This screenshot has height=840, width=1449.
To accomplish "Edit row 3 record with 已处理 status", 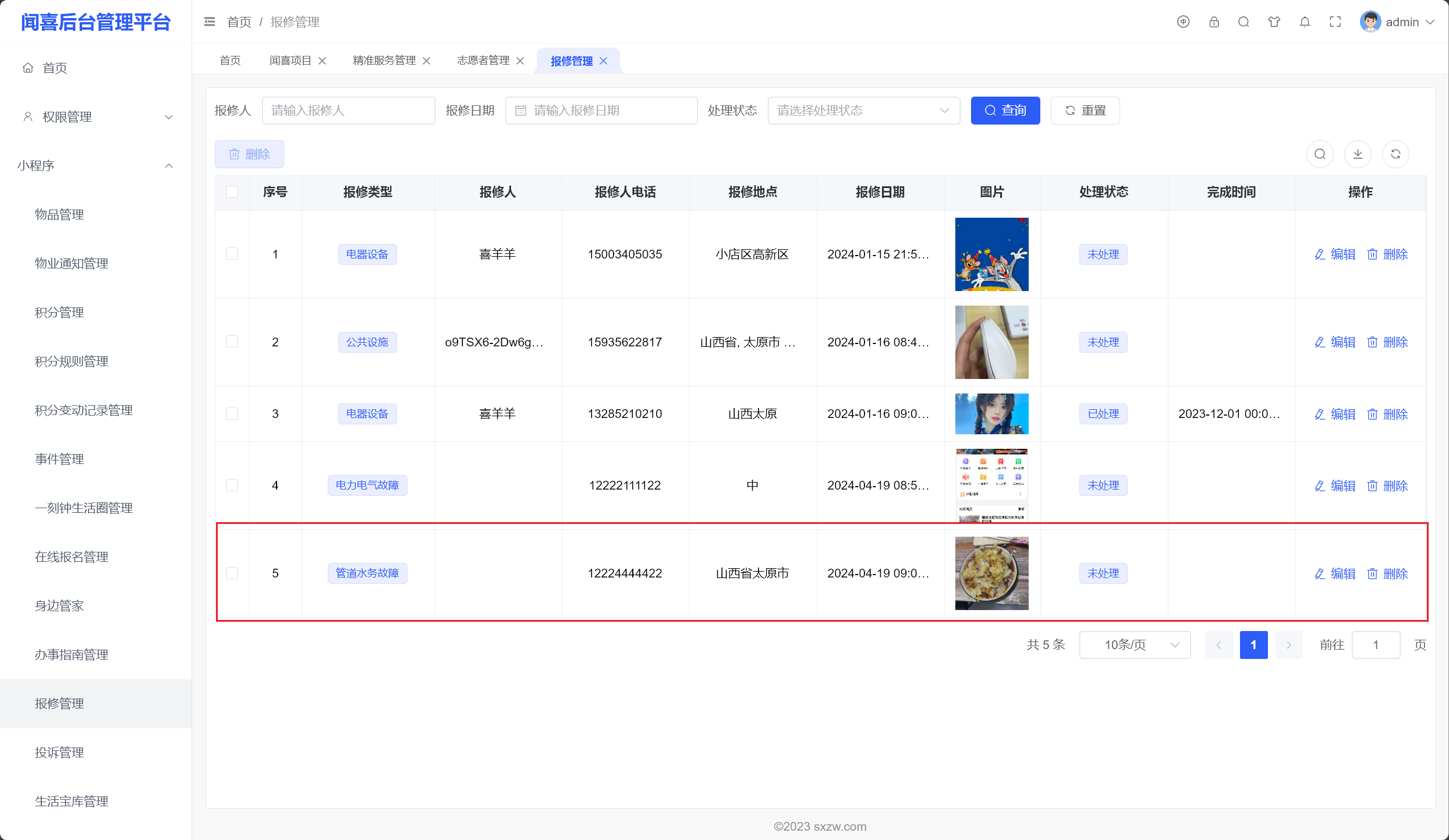I will pos(1335,414).
